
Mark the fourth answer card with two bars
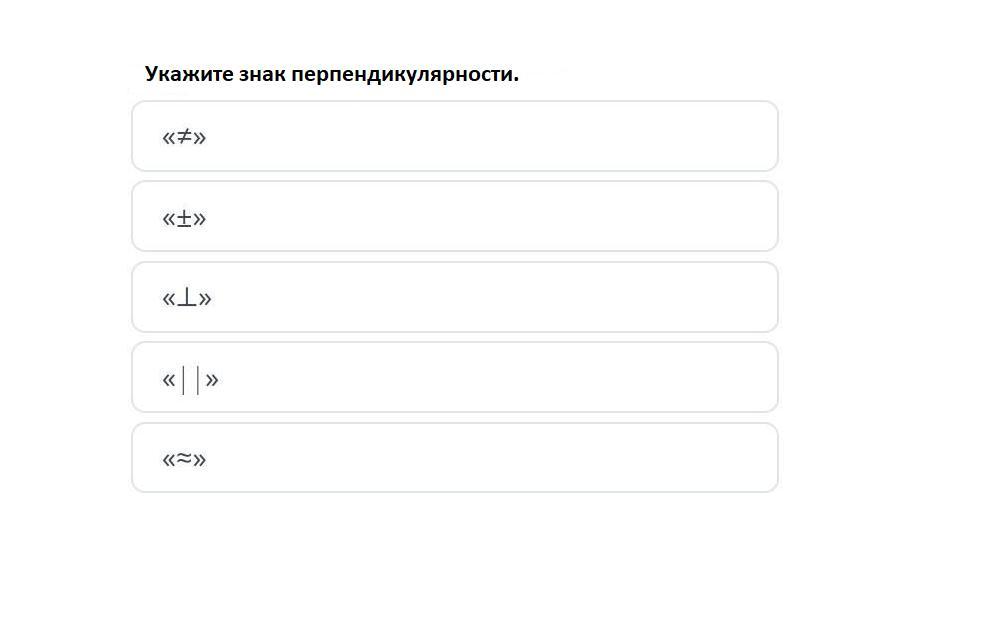tap(455, 377)
